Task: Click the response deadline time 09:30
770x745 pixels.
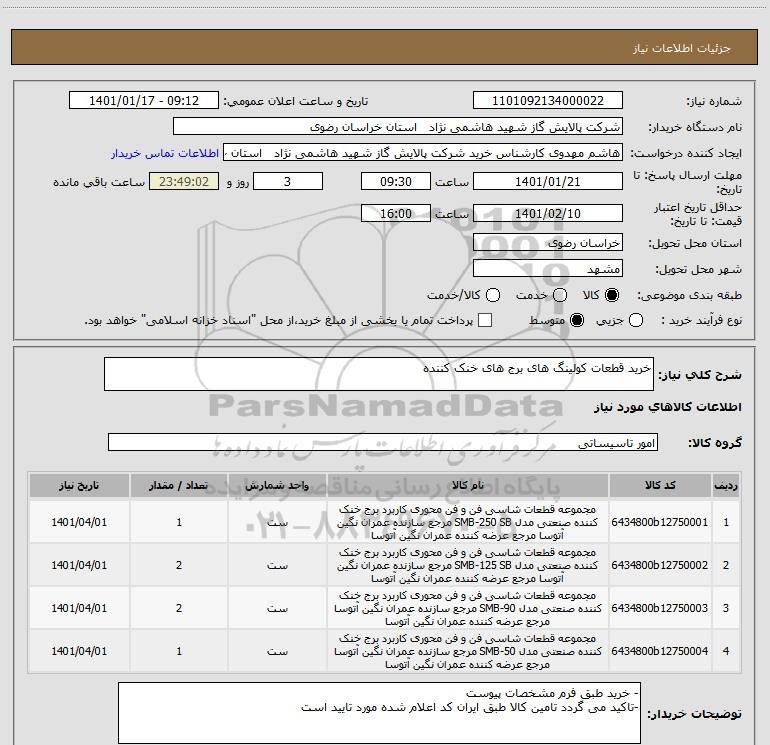Action: click(396, 181)
